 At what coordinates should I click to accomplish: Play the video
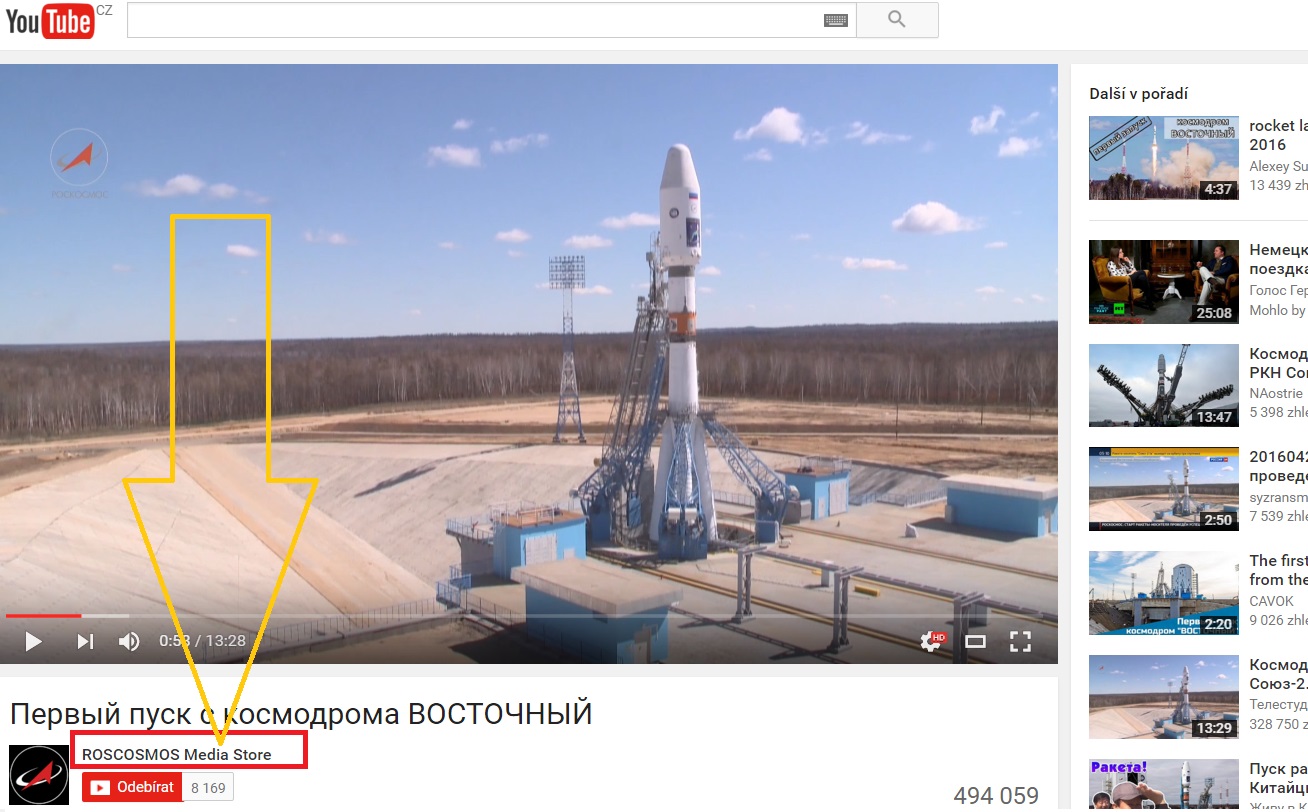coord(33,642)
